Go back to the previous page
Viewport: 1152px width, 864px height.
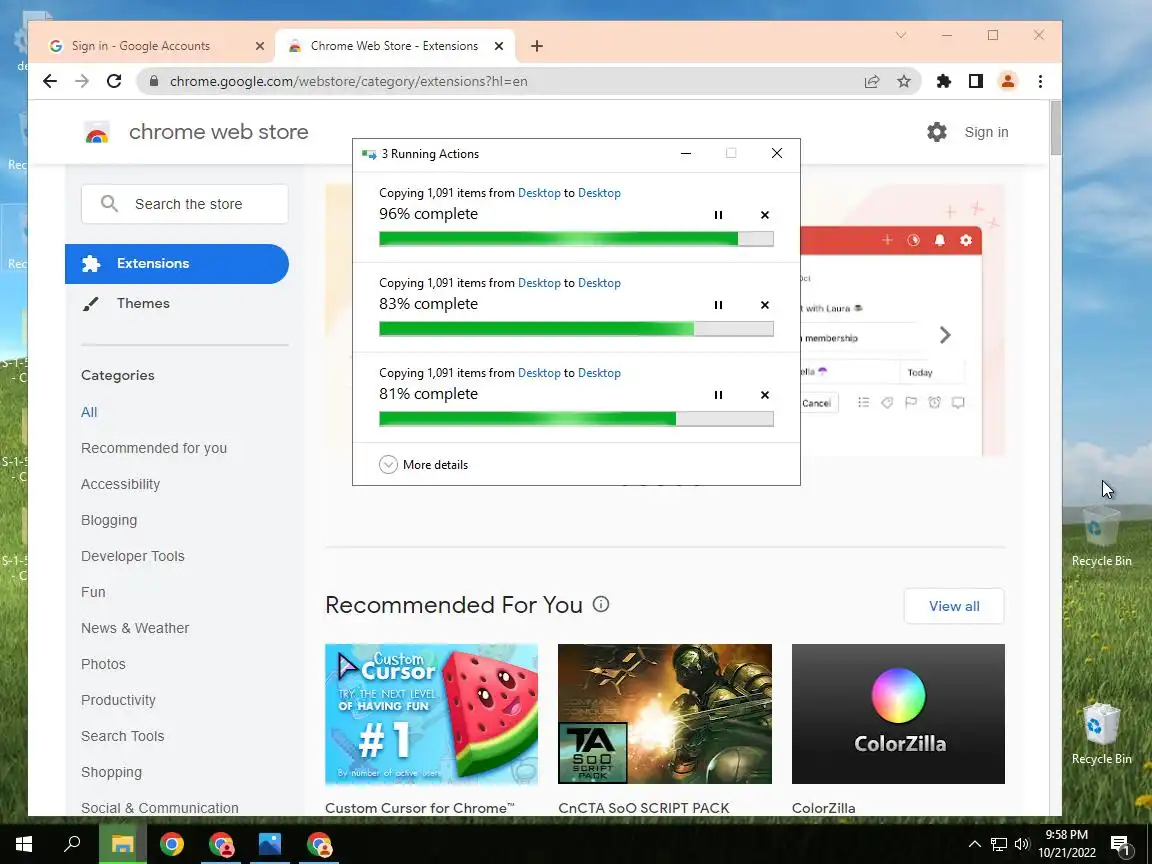click(x=49, y=81)
